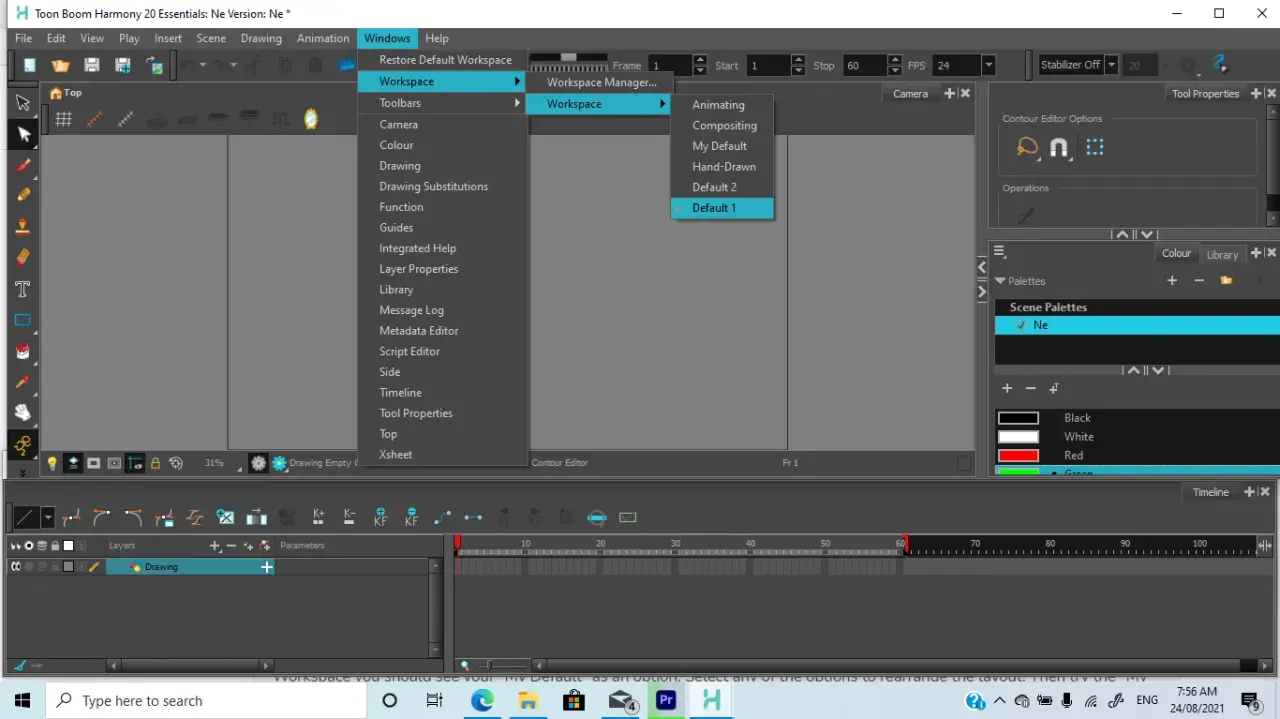Image resolution: width=1280 pixels, height=719 pixels.
Task: Open folder icon in Palettes header
Action: click(x=1226, y=281)
